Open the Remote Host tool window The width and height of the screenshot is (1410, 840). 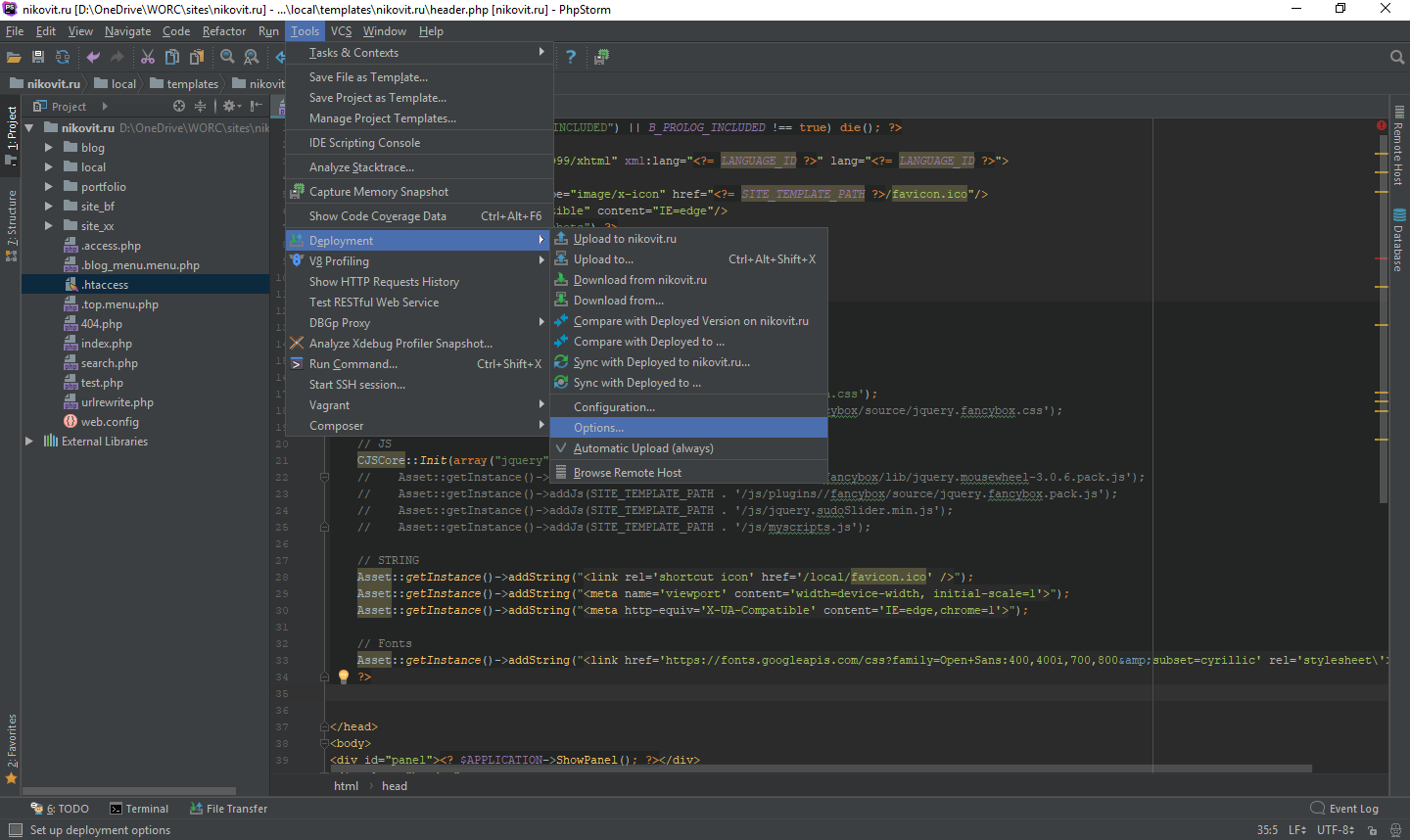coord(1398,145)
